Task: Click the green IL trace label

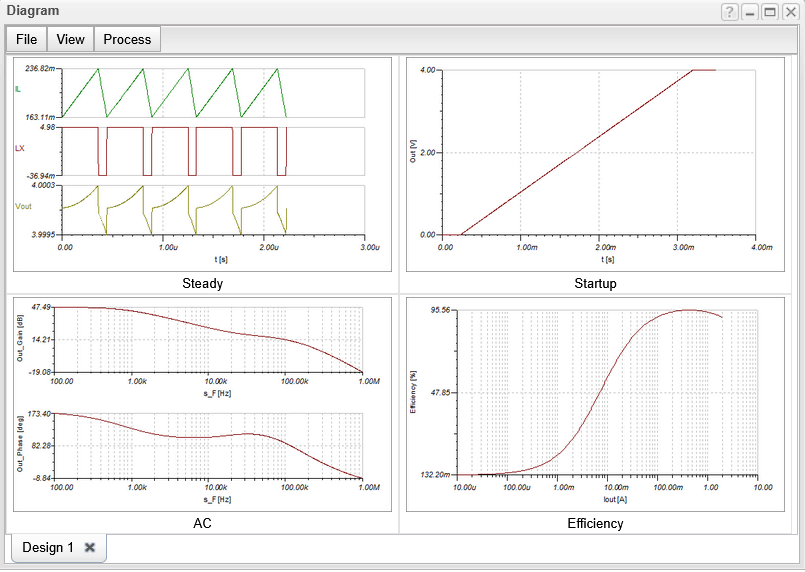Action: [18, 89]
